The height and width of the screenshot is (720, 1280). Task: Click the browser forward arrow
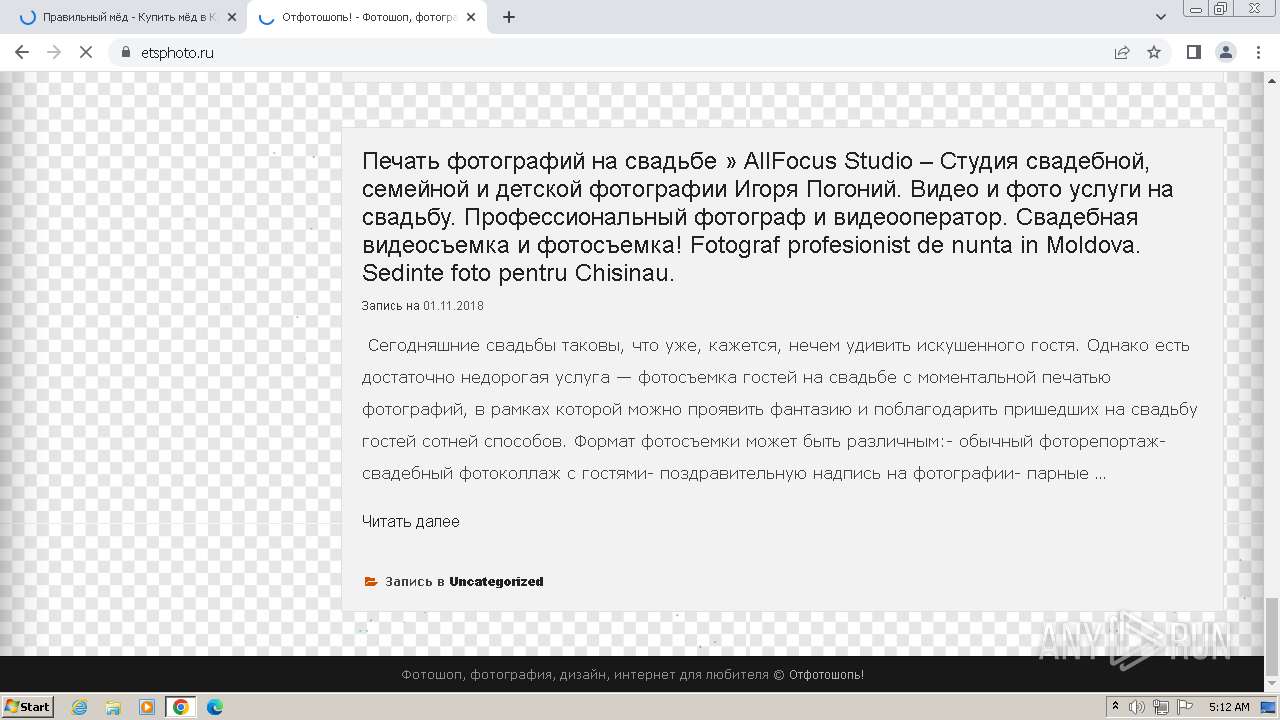54,52
